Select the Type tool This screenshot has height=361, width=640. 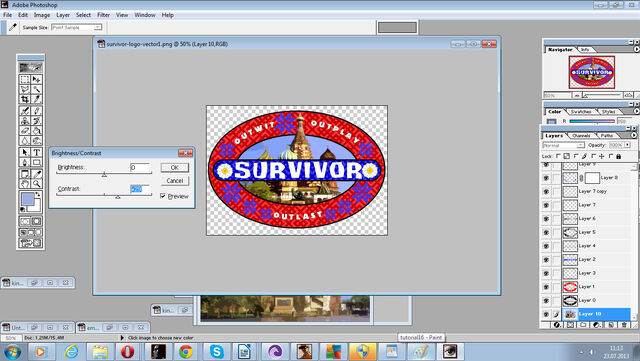click(36, 152)
